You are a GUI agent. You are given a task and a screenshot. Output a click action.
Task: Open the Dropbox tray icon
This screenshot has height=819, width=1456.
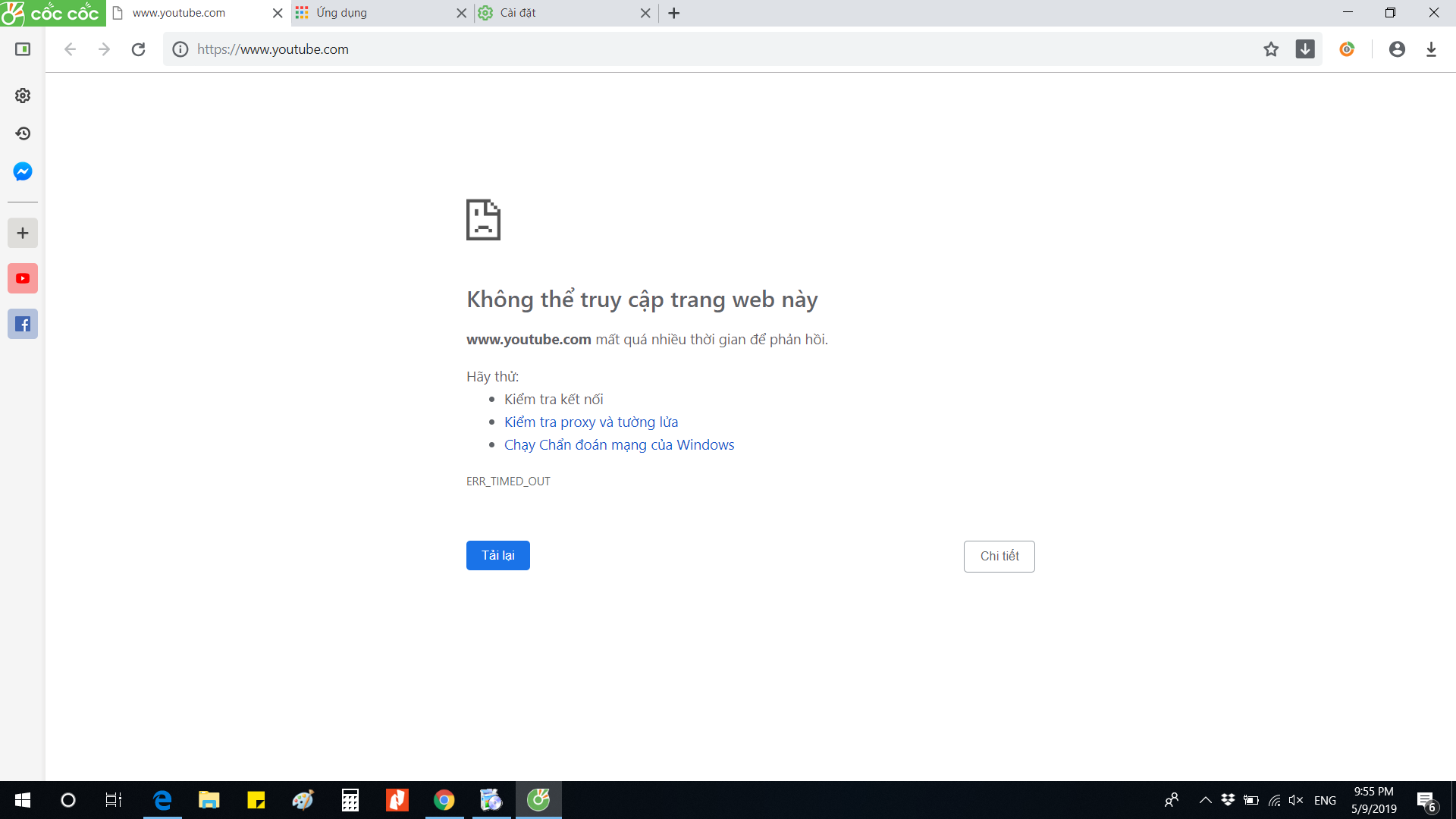tap(1228, 800)
